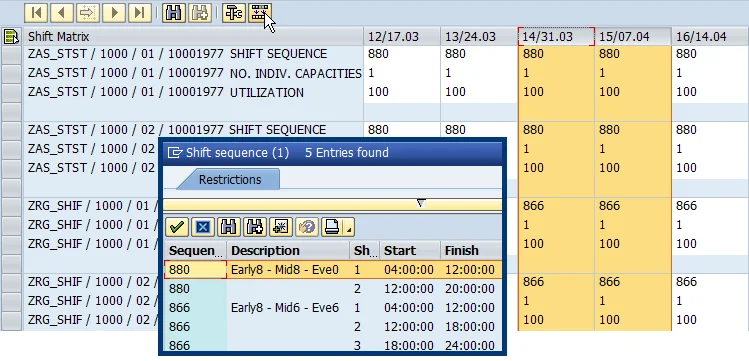Select row button for ZAS_STST 01 NO. INDIV. CAPACITIES

11,74
